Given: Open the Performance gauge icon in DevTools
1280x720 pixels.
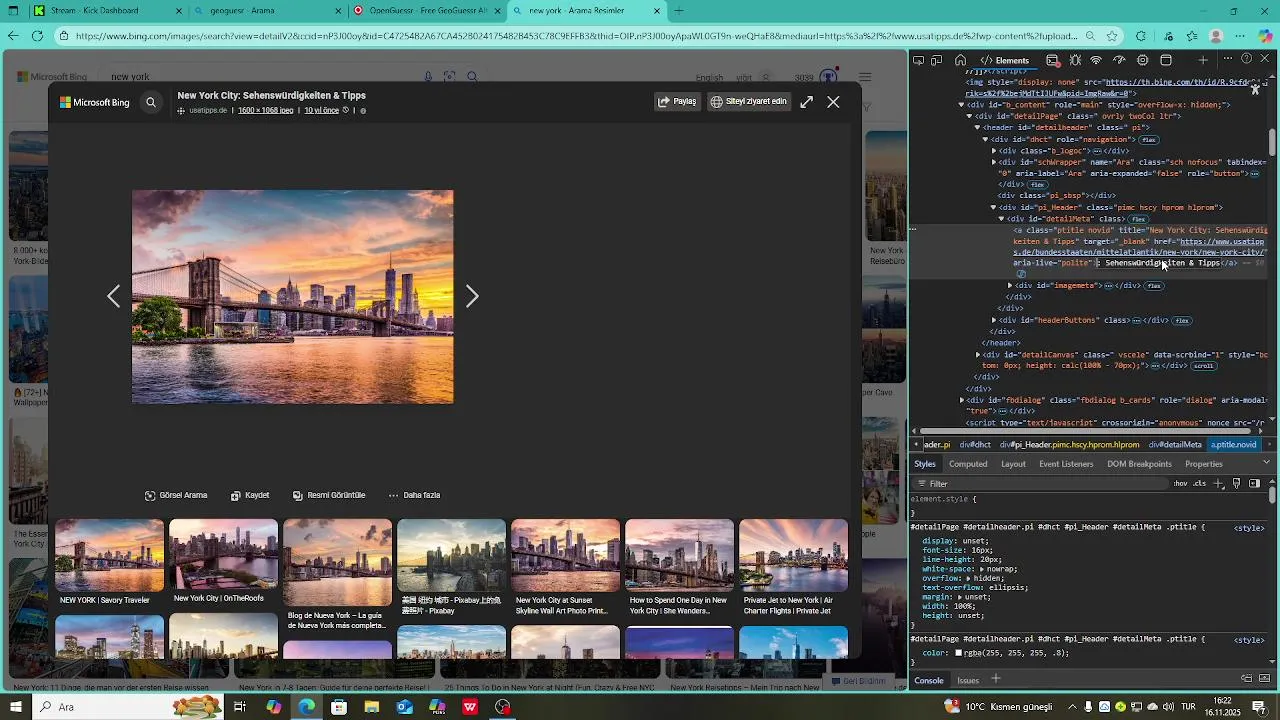Looking at the screenshot, I should 1120,60.
